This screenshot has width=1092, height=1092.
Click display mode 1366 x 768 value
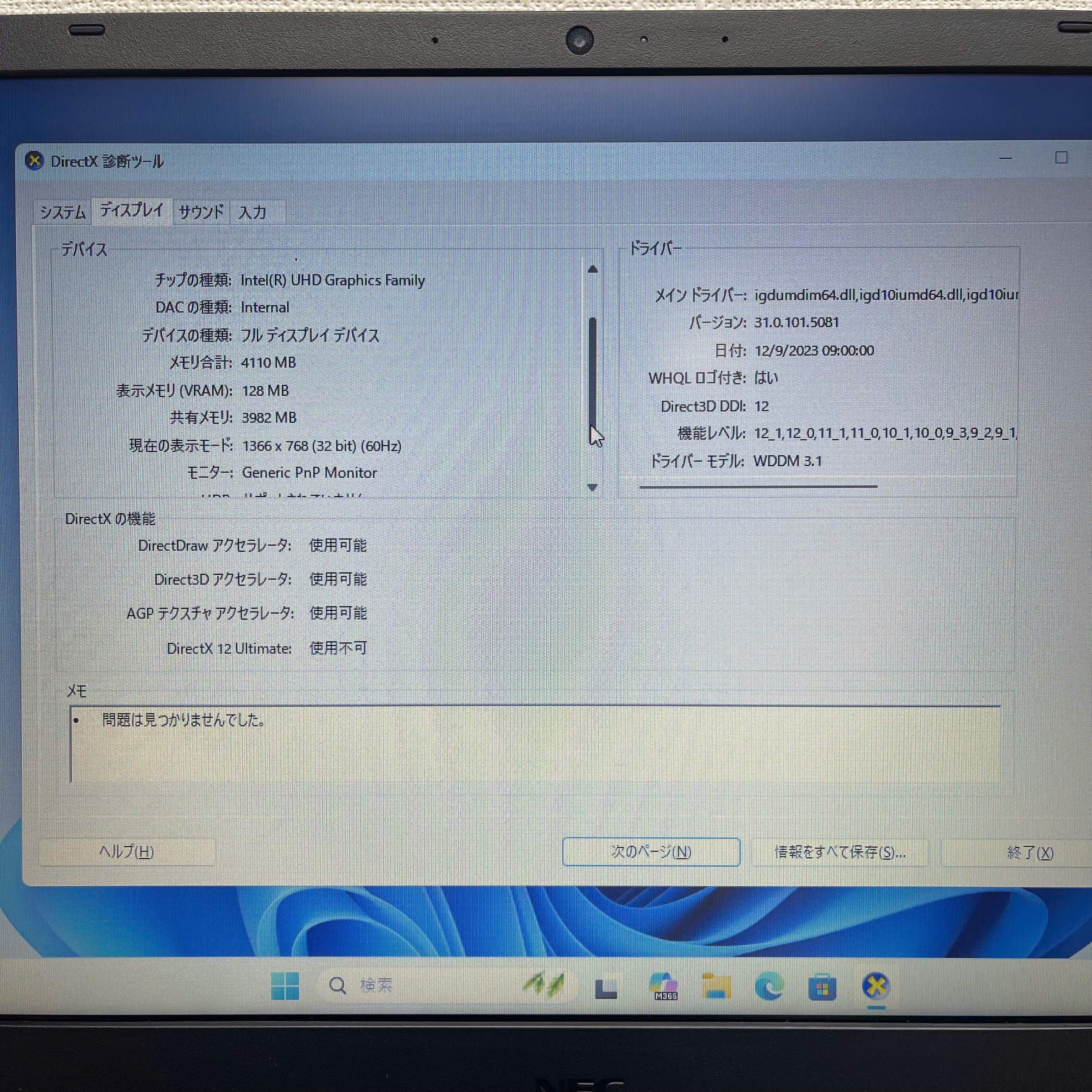pos(322,446)
